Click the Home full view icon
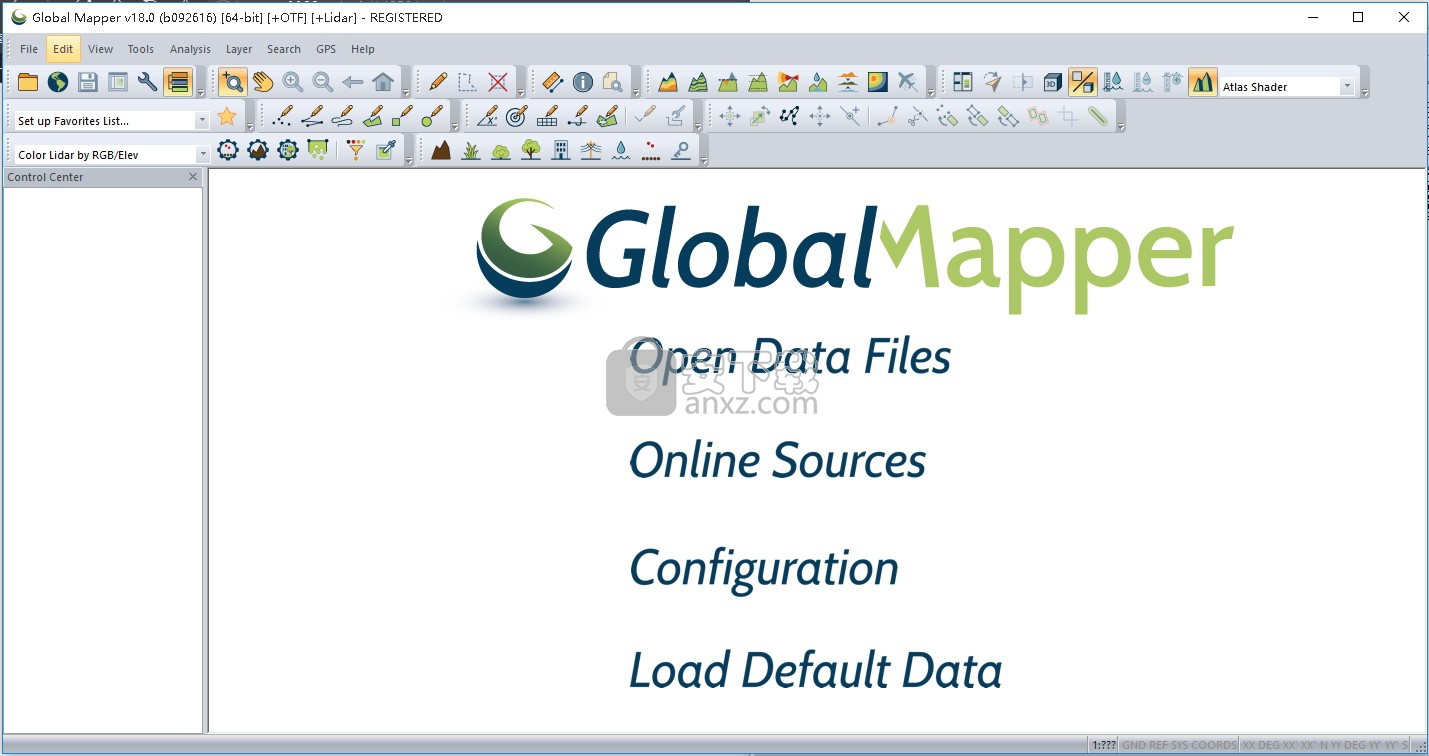The image size is (1429, 756). [382, 82]
